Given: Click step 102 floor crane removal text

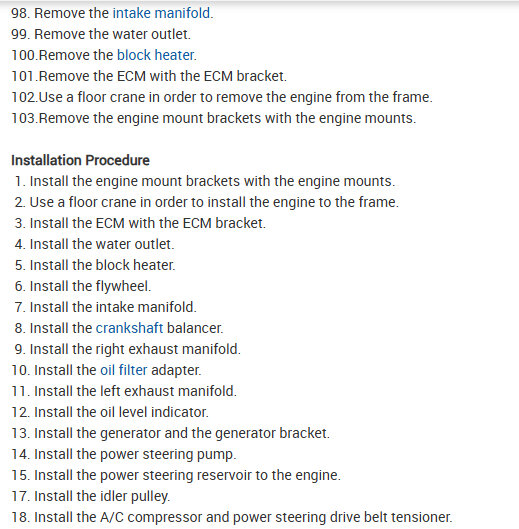Looking at the screenshot, I should point(222,97).
